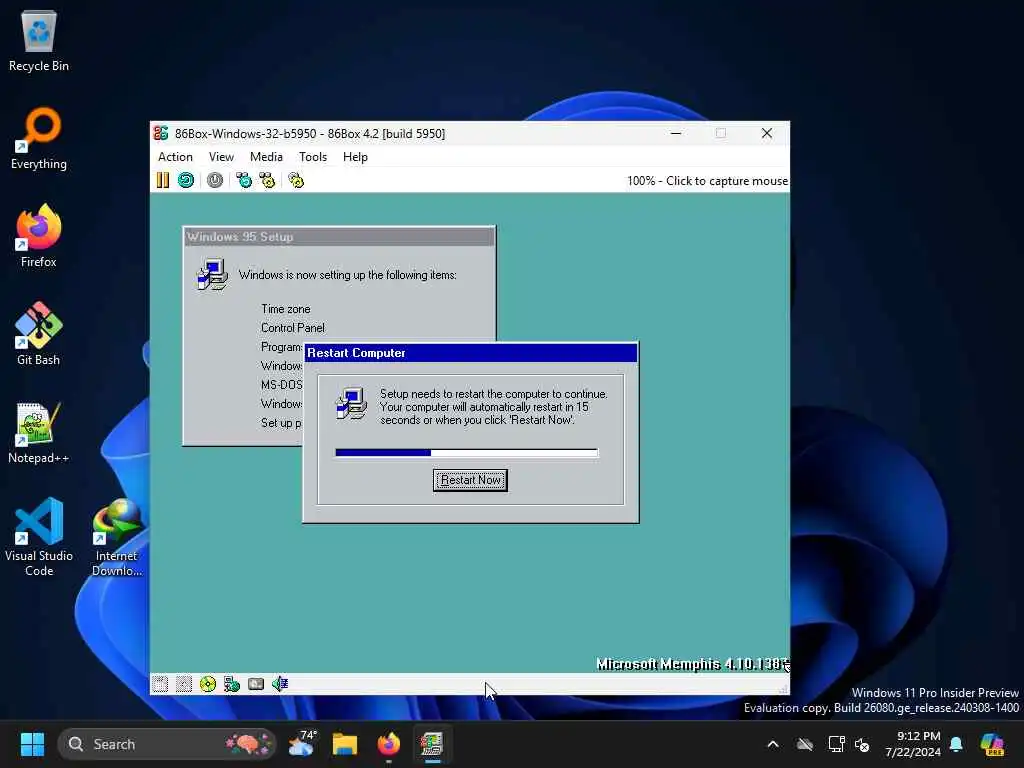This screenshot has height=768, width=1024.
Task: Click 86Box taskbar icon
Action: [432, 744]
